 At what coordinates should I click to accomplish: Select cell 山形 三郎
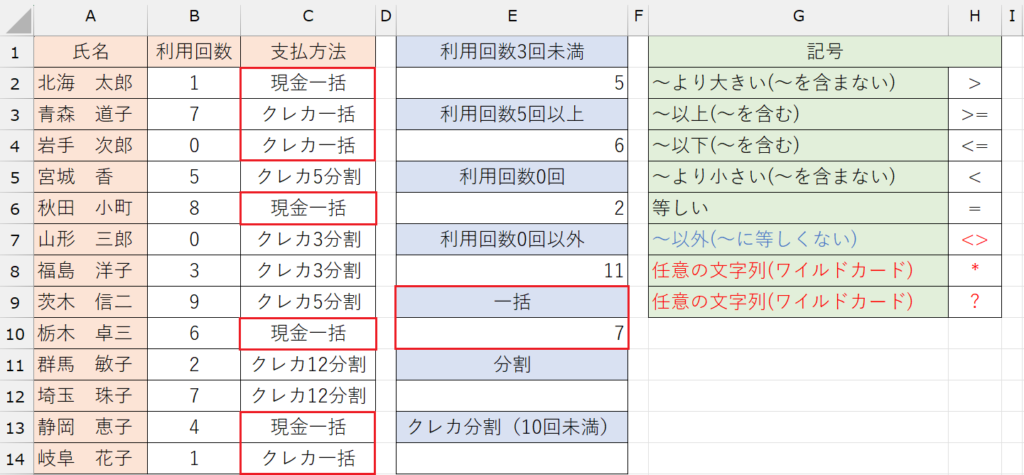coord(91,239)
